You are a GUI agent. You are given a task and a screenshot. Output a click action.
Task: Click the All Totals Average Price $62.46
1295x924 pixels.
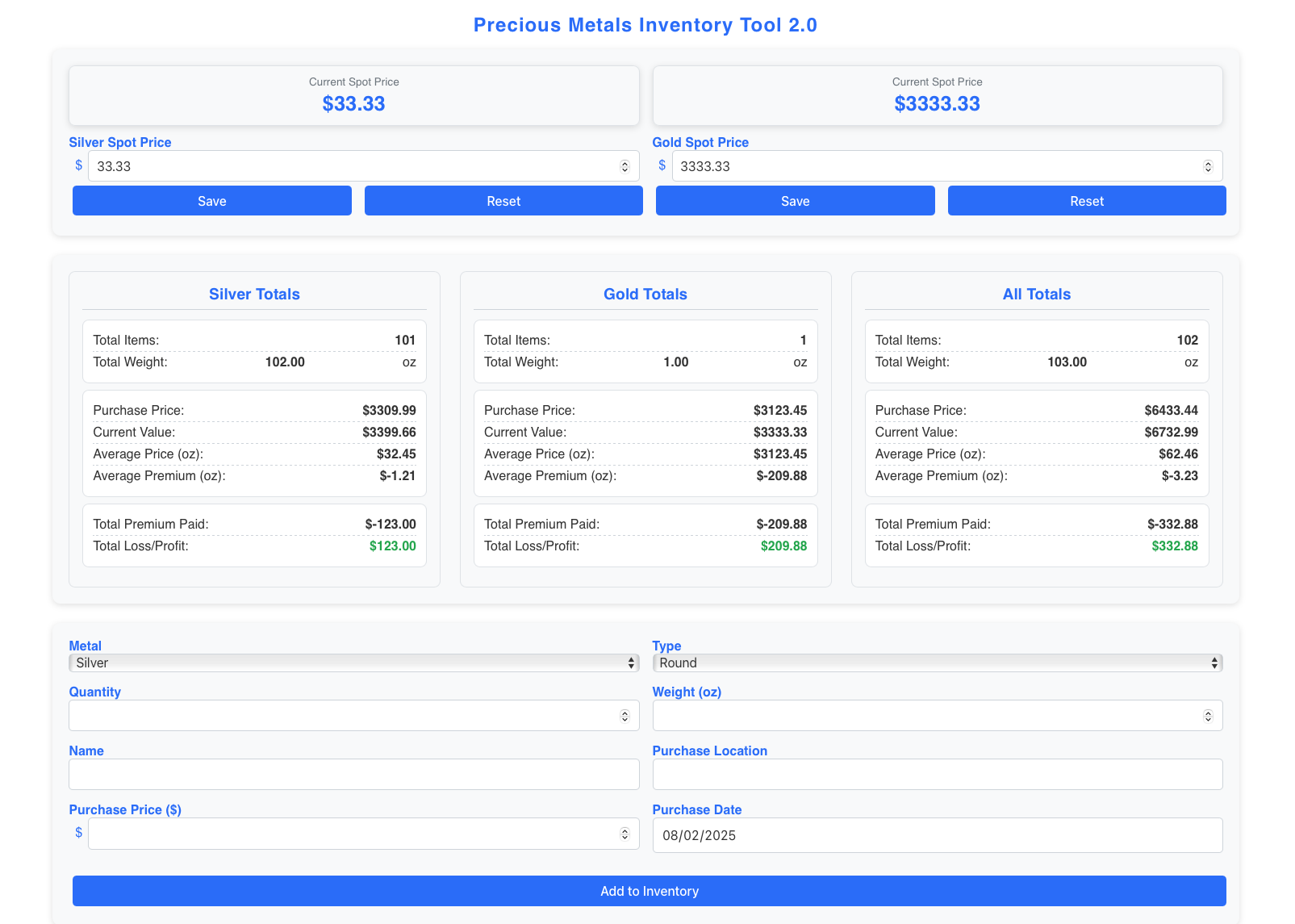pos(1178,454)
